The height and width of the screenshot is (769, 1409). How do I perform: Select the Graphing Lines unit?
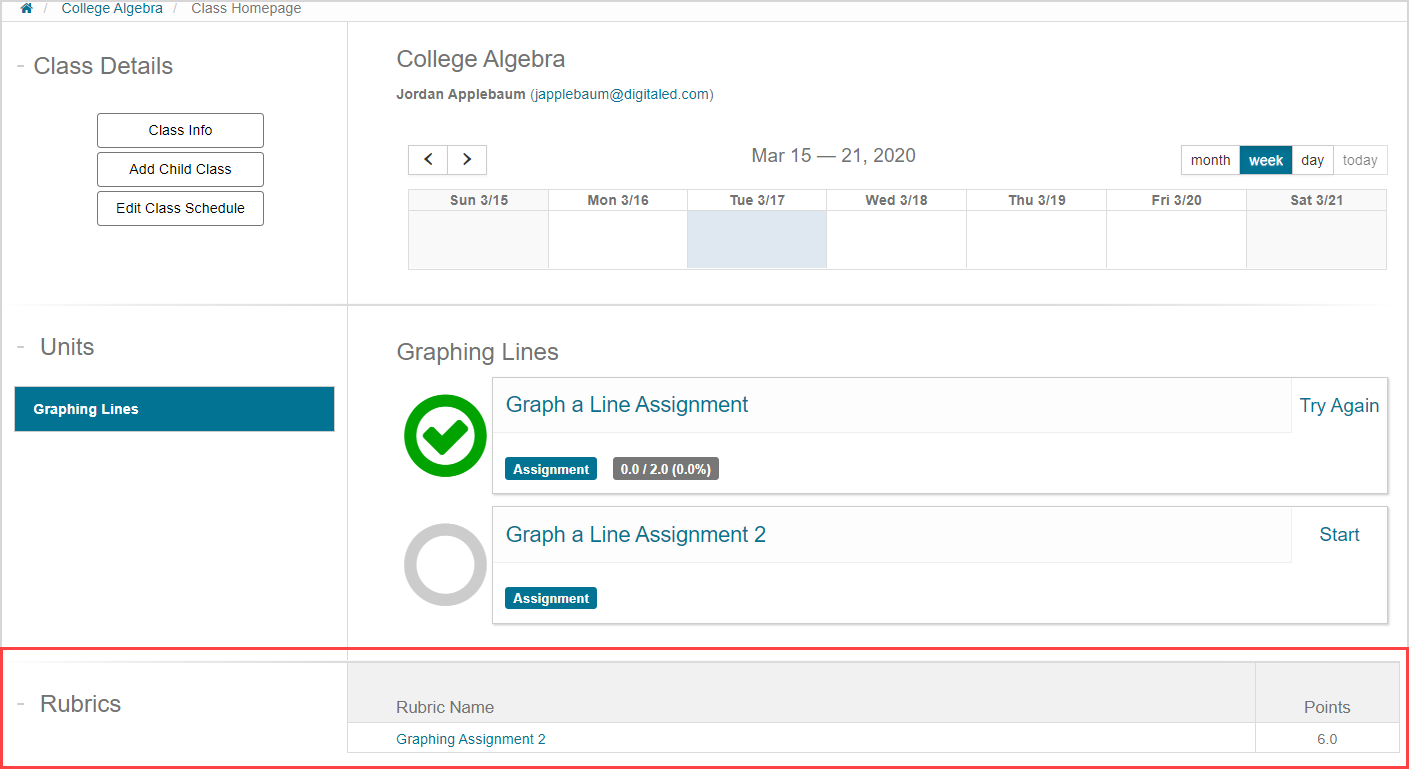(174, 409)
